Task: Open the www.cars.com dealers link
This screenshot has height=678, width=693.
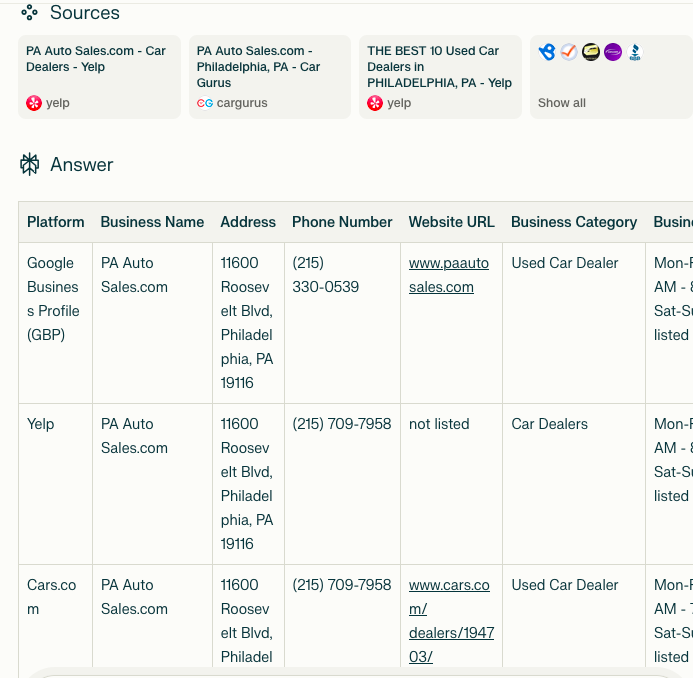Action: [450, 620]
